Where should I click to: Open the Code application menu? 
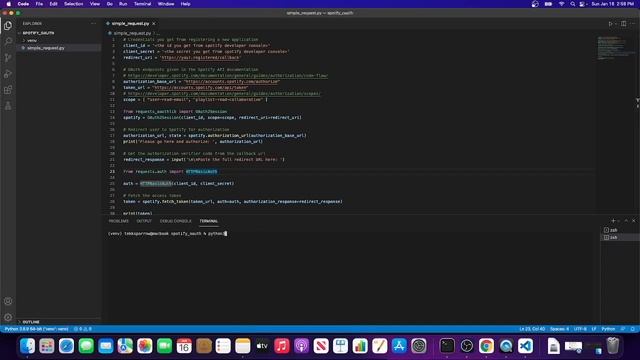[23, 4]
